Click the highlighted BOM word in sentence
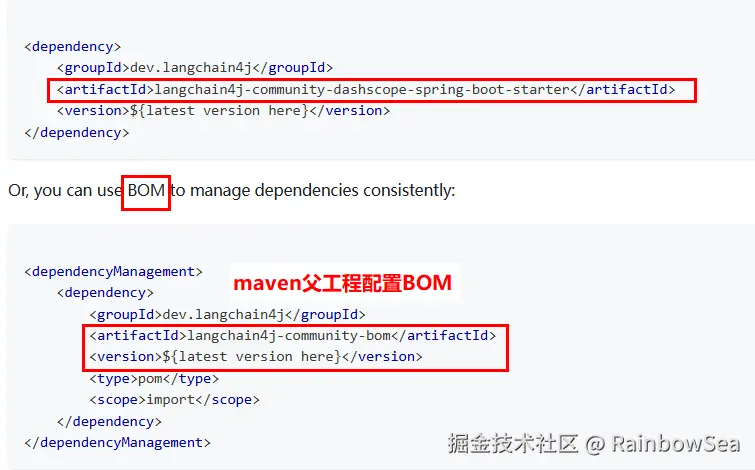 pos(146,191)
